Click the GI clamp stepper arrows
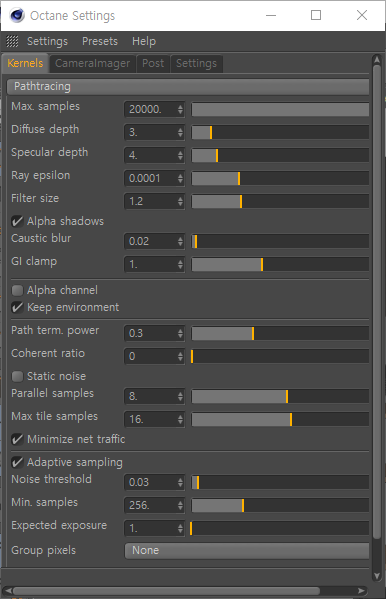This screenshot has height=599, width=386. click(180, 264)
